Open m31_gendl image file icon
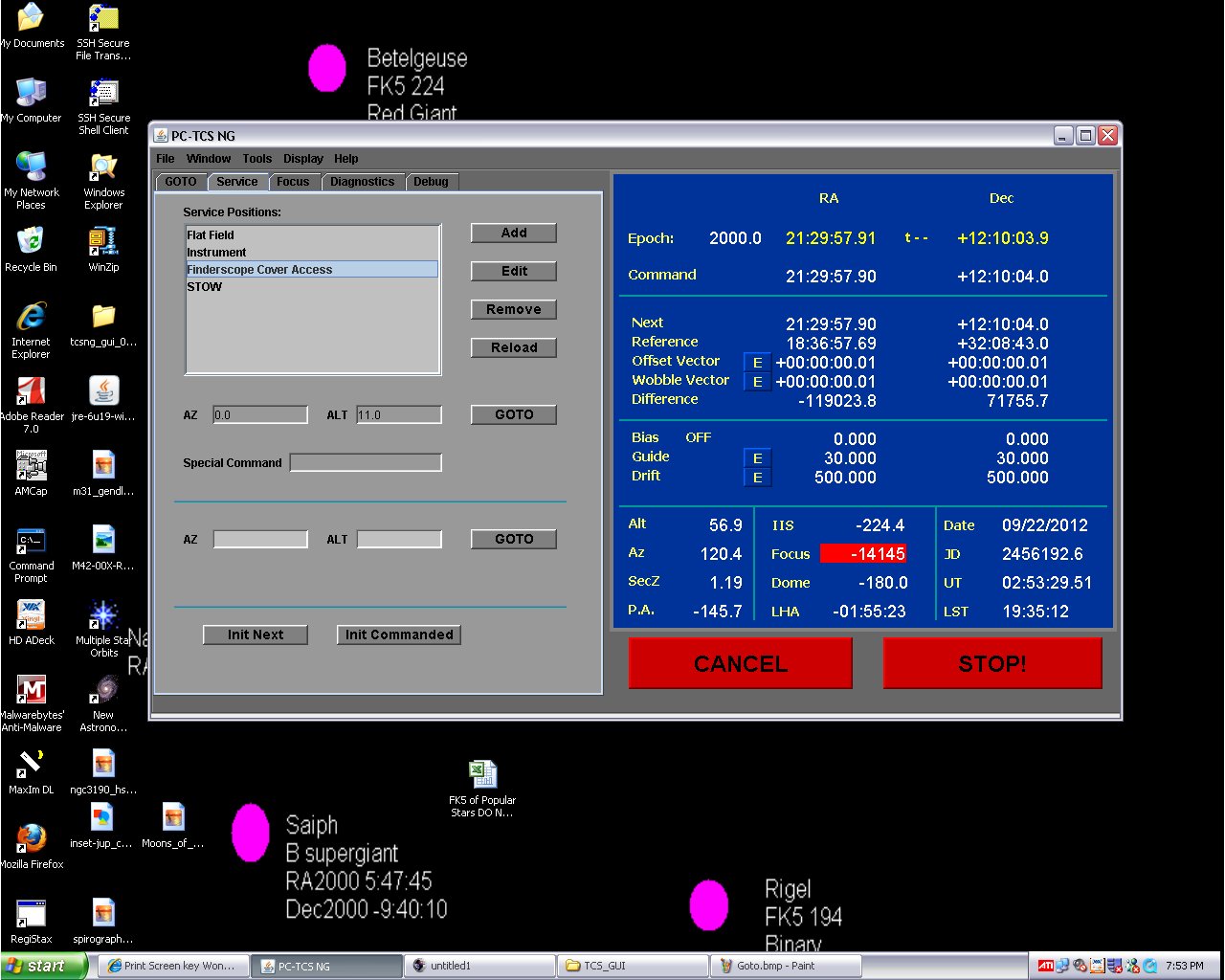The height and width of the screenshot is (980, 1225). pos(103,474)
